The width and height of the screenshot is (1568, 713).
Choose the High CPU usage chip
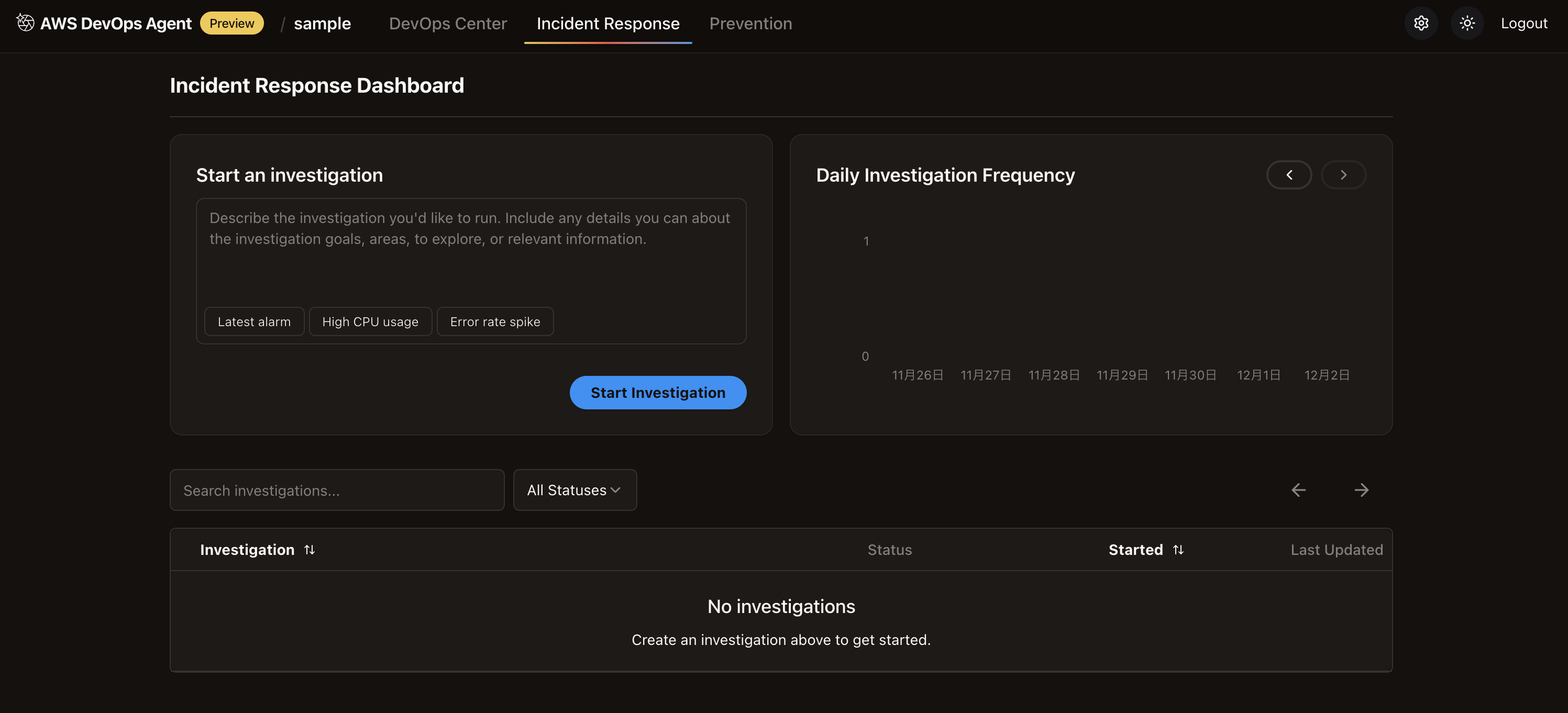tap(370, 322)
